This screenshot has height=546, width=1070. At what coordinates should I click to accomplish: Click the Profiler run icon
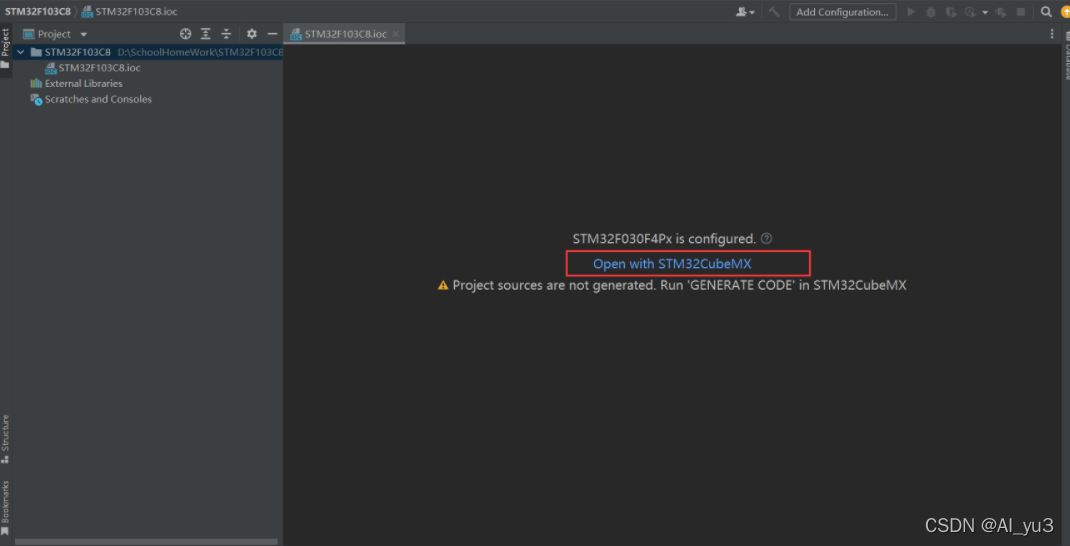coord(971,12)
